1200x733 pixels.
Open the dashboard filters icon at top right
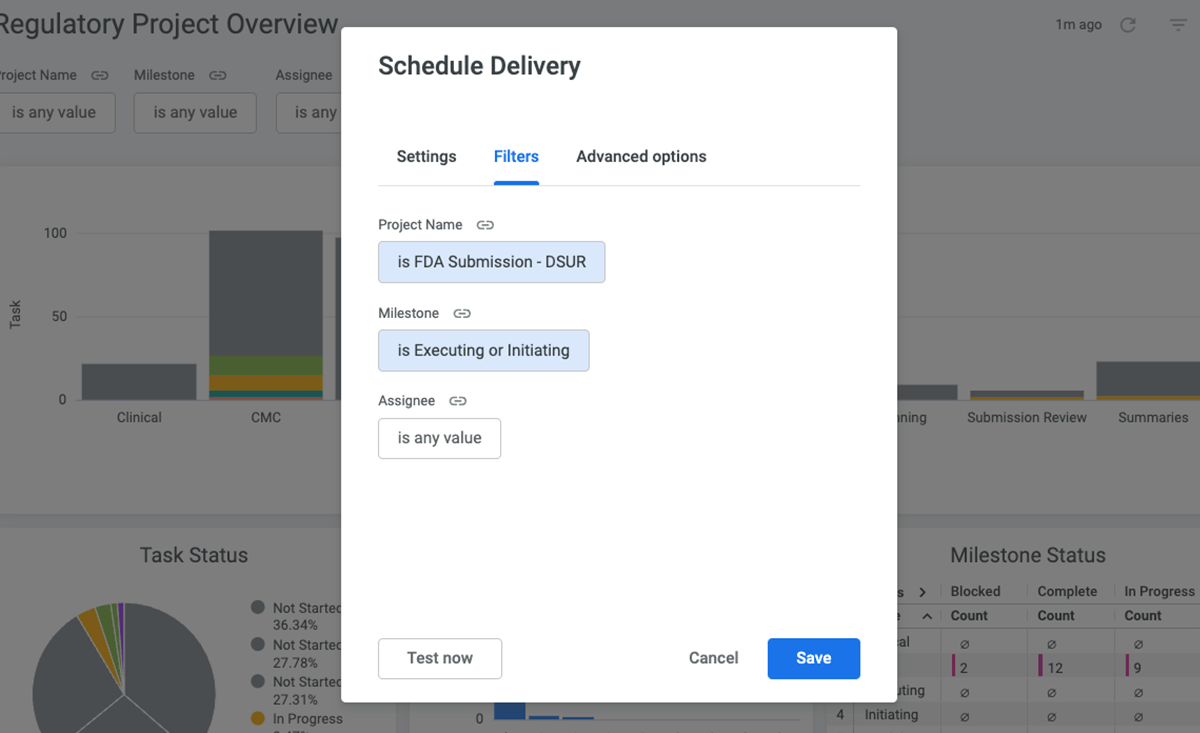1178,25
